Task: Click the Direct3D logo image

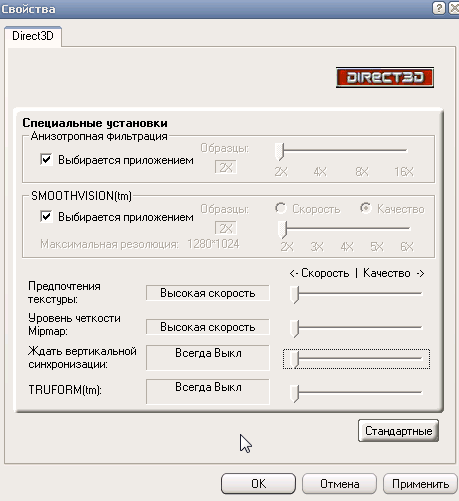Action: [x=385, y=77]
